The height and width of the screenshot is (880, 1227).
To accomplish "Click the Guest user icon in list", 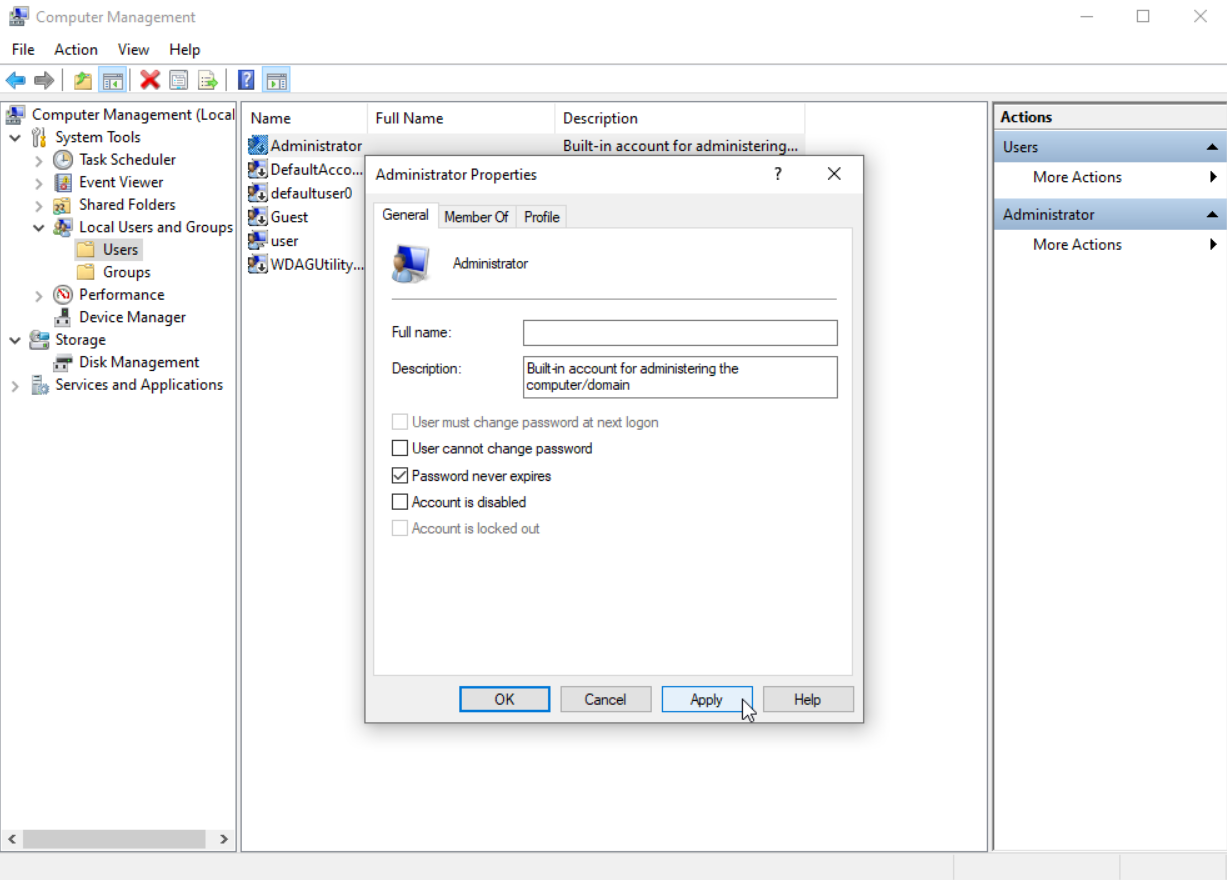I will tap(258, 217).
